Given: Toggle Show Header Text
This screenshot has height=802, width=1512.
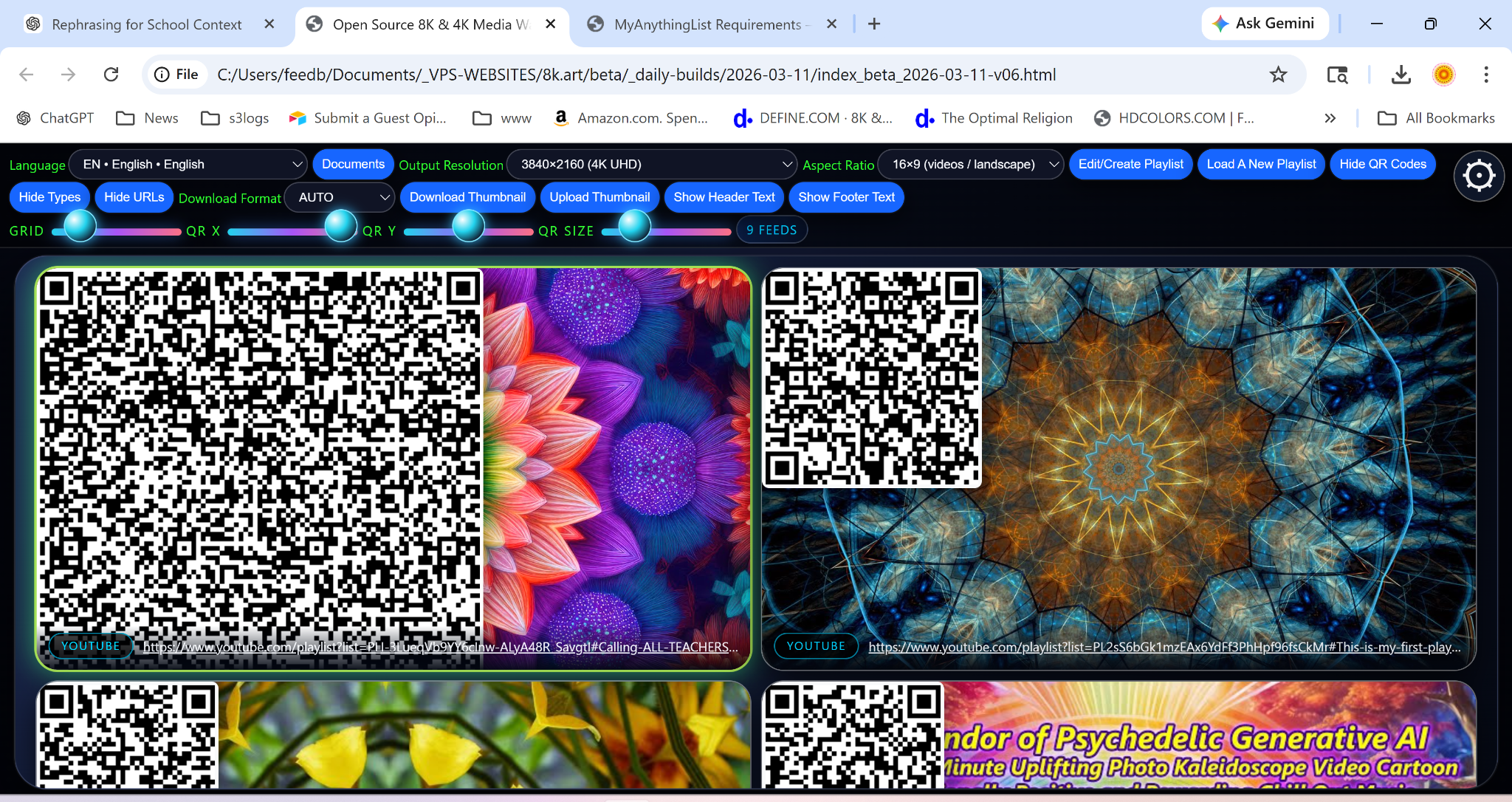Looking at the screenshot, I should click(x=724, y=197).
